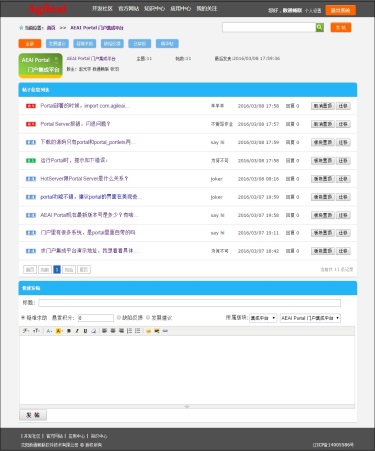Go to page 1 in pagination

pos(57,269)
